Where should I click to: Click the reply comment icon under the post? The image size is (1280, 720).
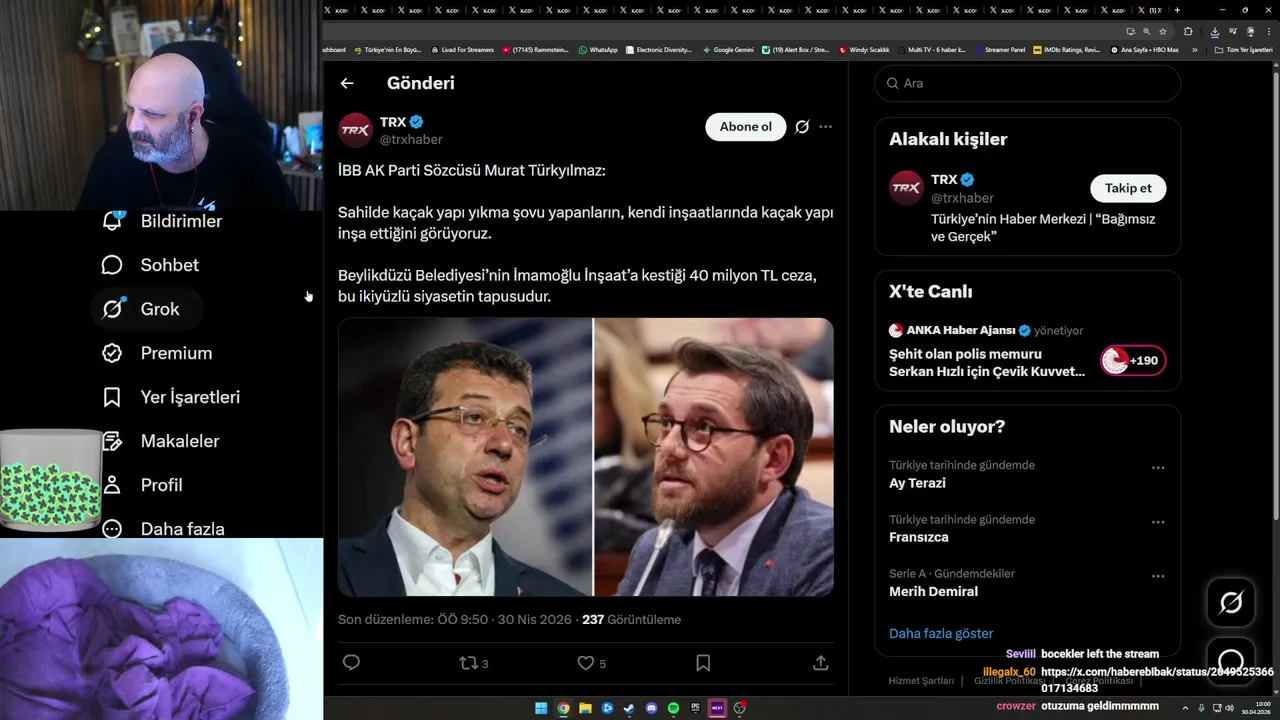click(351, 663)
